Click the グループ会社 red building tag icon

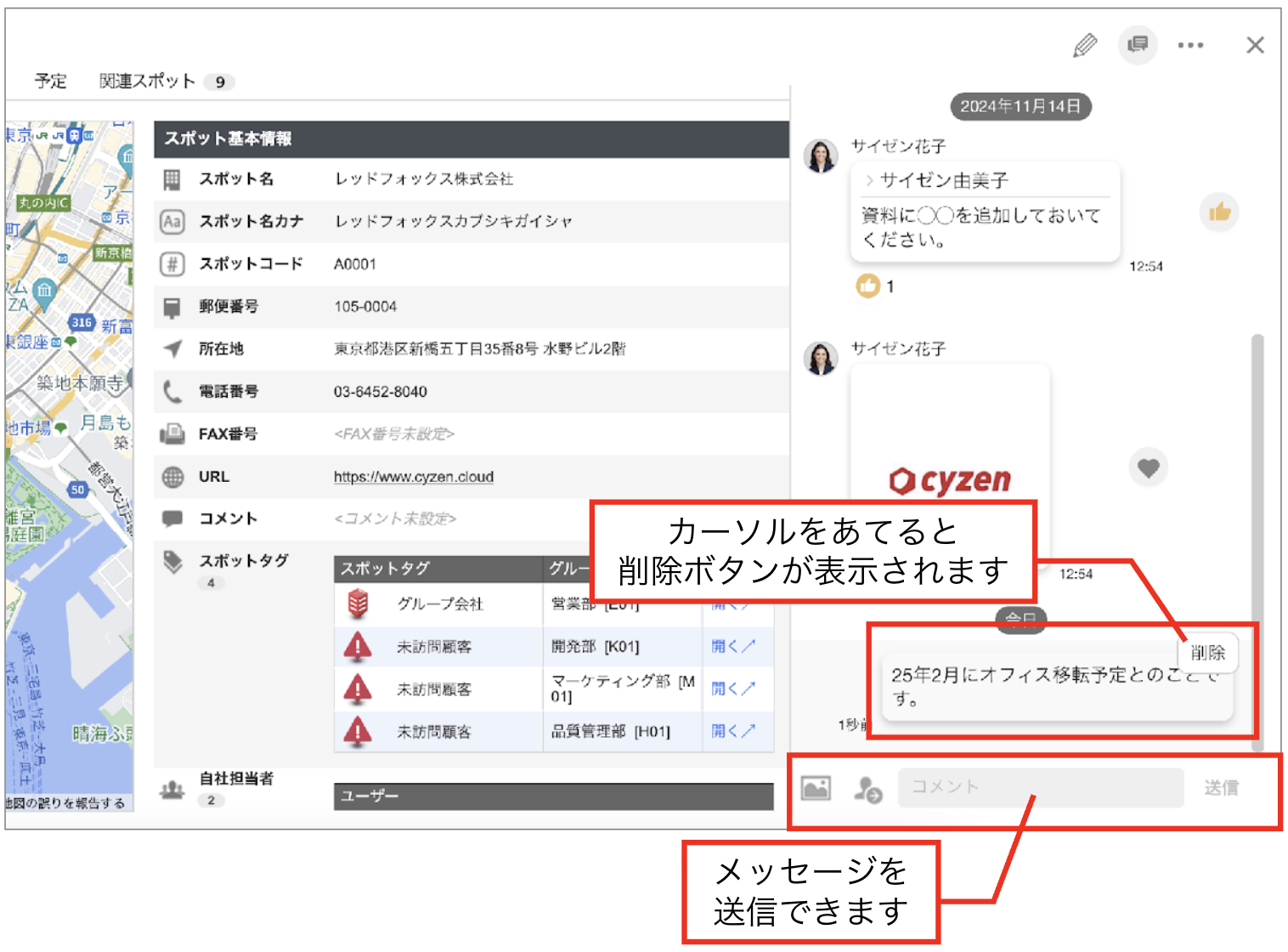[359, 603]
